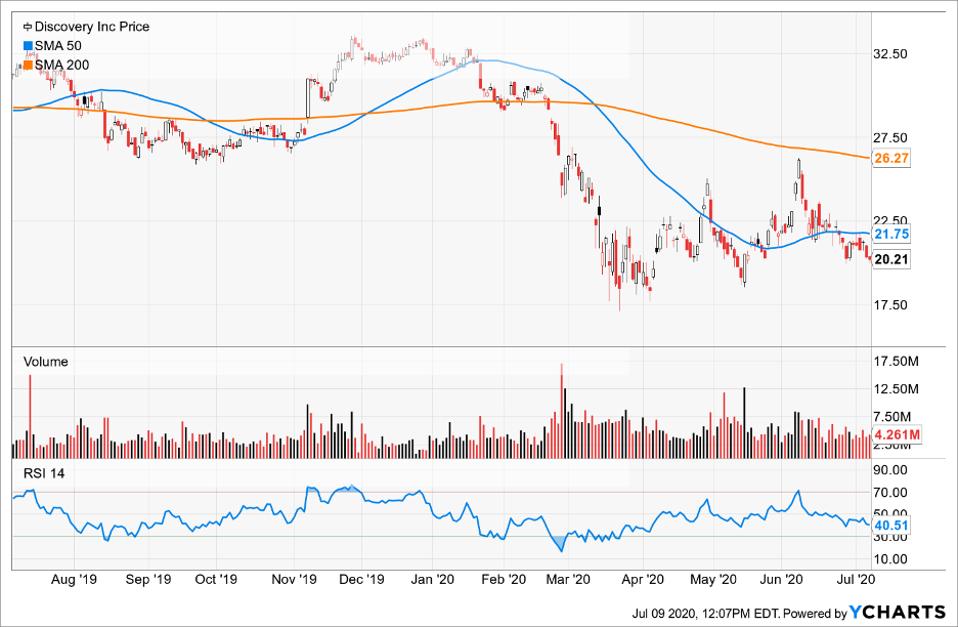The height and width of the screenshot is (627, 958).
Task: Click the red 4.261M volume value tag
Action: click(897, 435)
